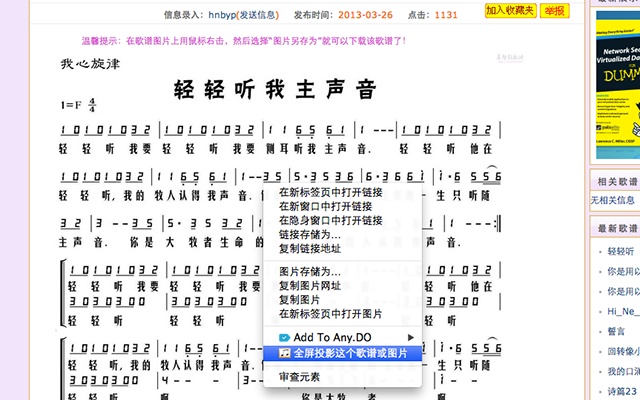The height and width of the screenshot is (400, 640).
Task: Select 审查元素 to inspect element
Action: click(x=299, y=377)
